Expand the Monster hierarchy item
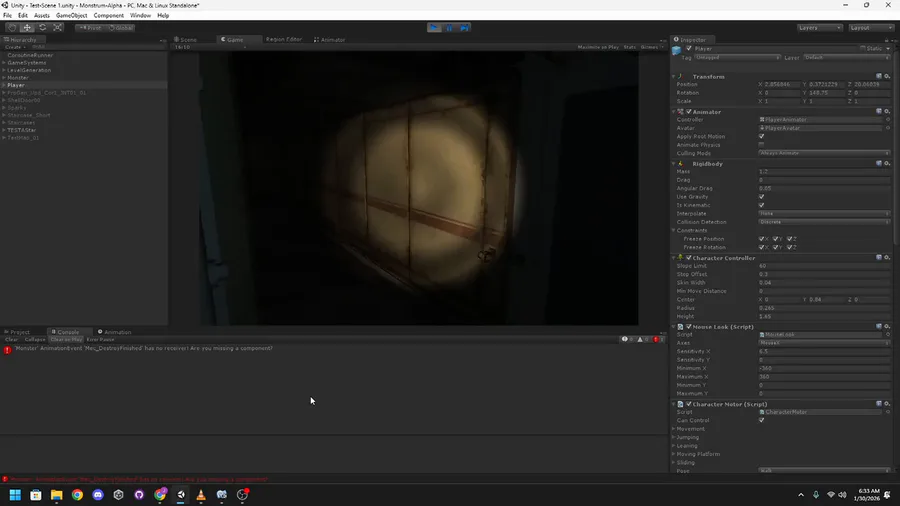 pos(4,77)
